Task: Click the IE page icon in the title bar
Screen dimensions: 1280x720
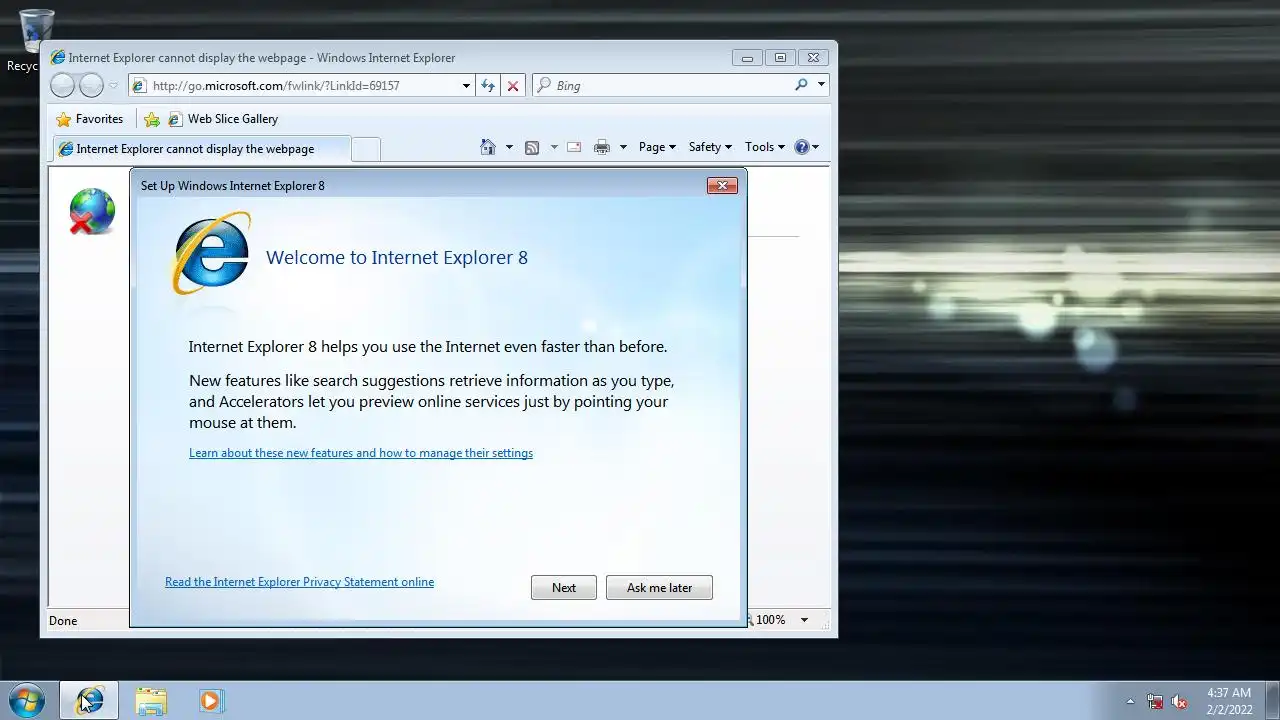Action: tap(58, 58)
